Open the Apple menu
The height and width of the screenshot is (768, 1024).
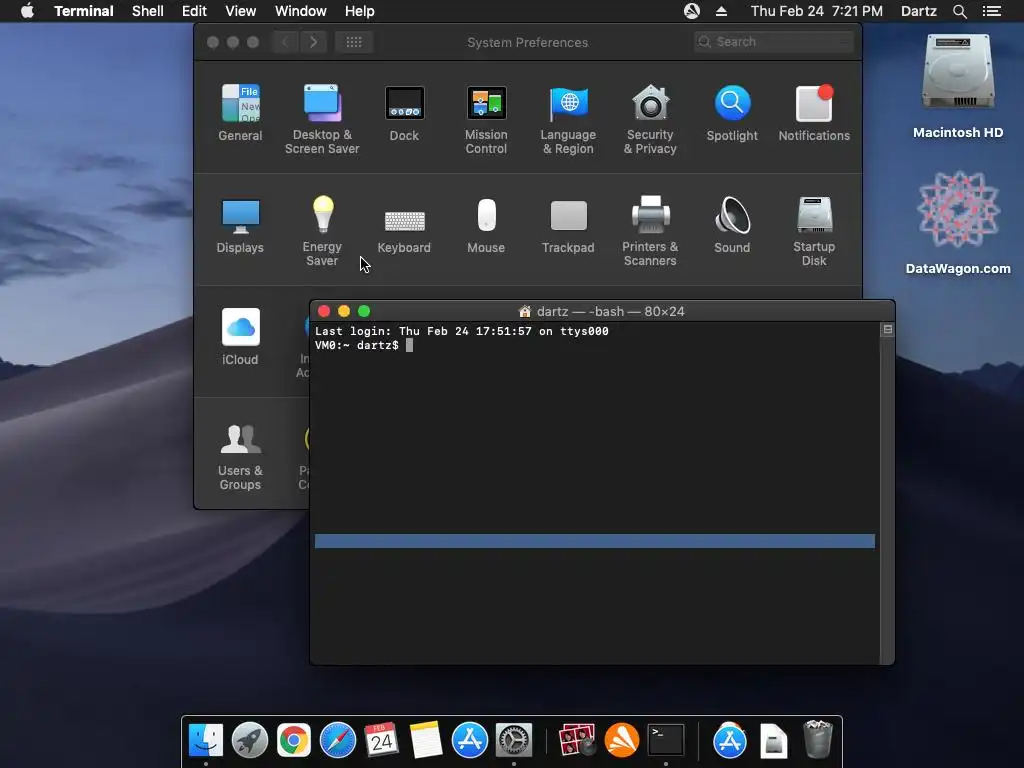point(27,11)
